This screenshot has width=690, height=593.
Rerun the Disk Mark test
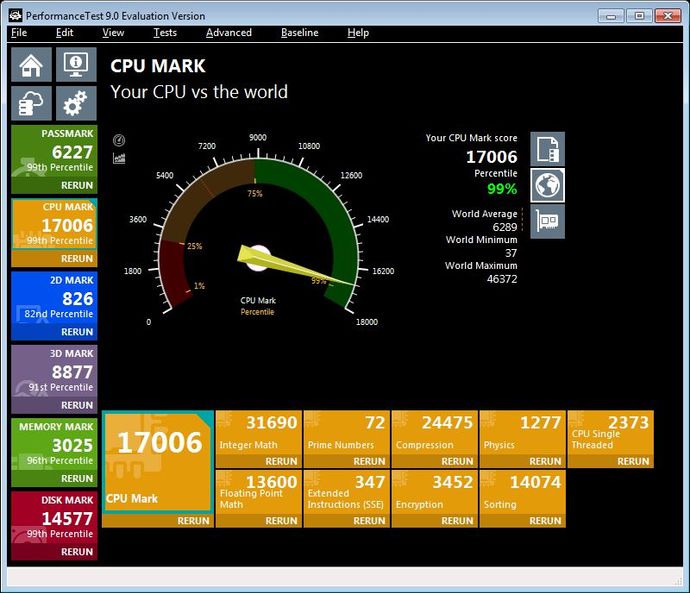pyautogui.click(x=77, y=551)
